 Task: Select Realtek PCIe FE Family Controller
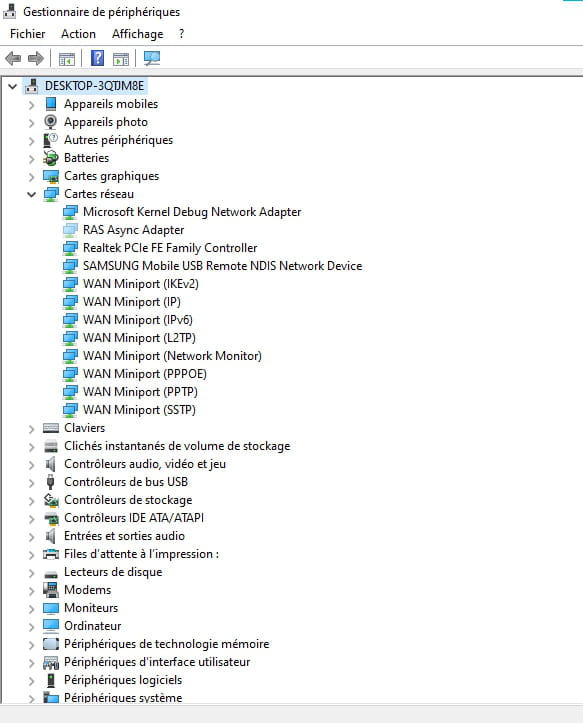point(170,248)
